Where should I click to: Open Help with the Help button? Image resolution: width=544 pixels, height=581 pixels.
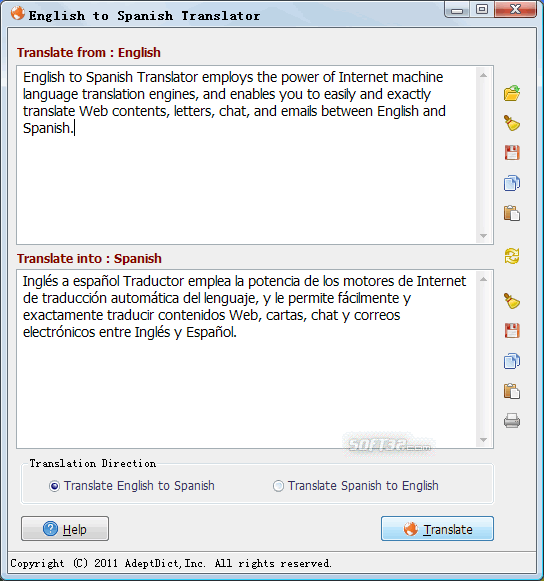tap(65, 529)
